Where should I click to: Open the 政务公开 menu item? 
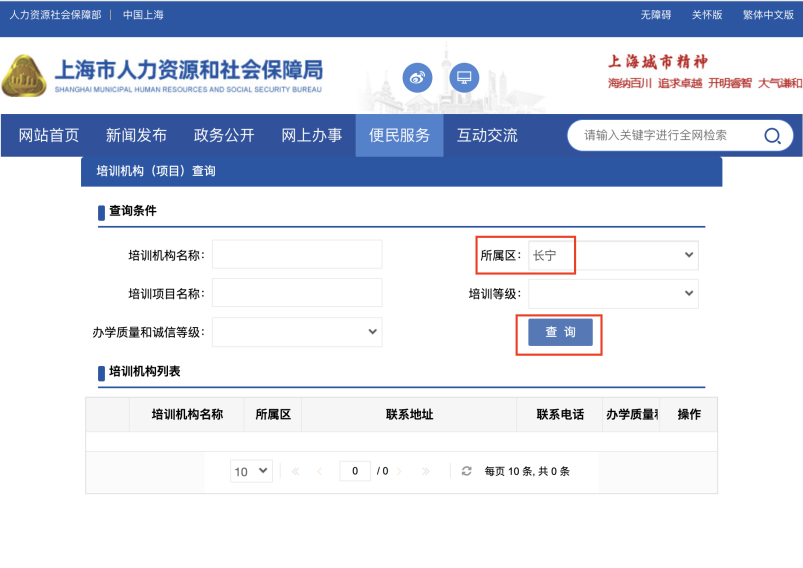click(x=224, y=135)
